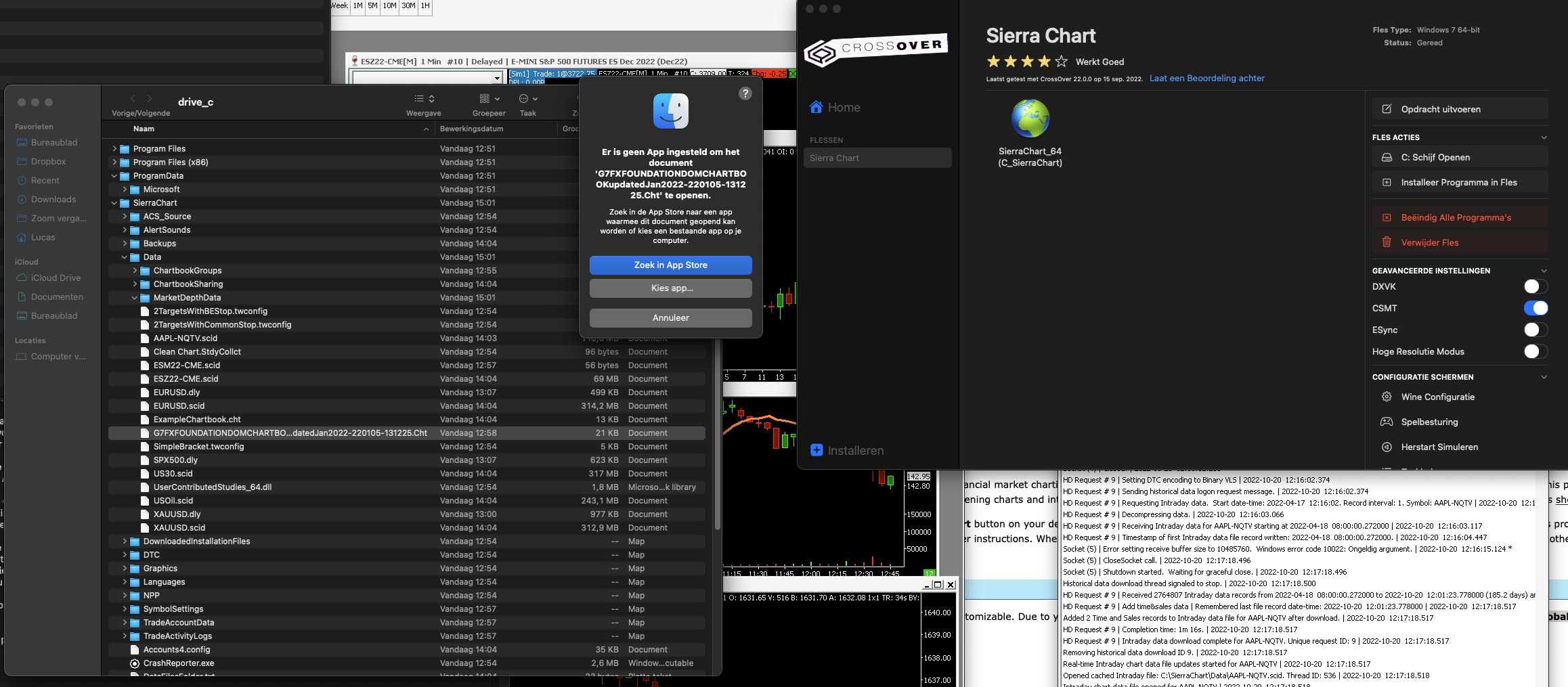Click Zoek in App Store

[x=670, y=265]
